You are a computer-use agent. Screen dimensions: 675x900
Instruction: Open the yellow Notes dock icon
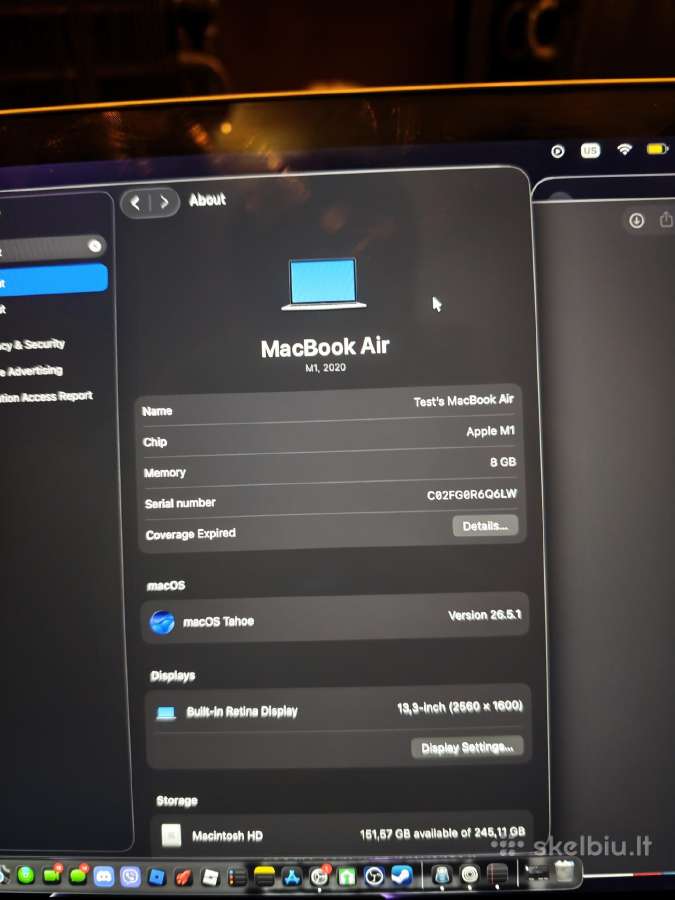tap(265, 876)
